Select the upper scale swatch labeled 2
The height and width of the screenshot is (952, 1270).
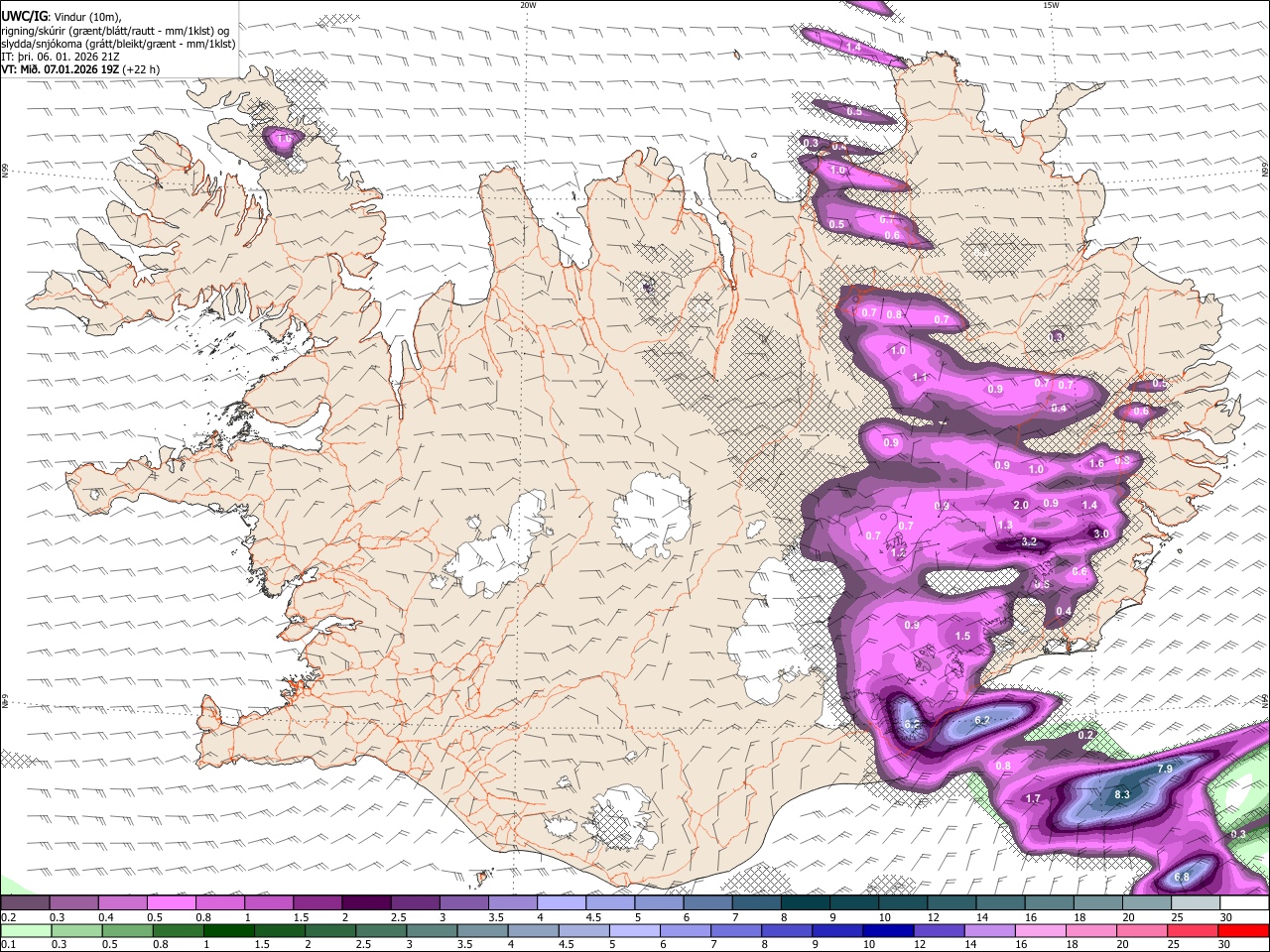(366, 902)
